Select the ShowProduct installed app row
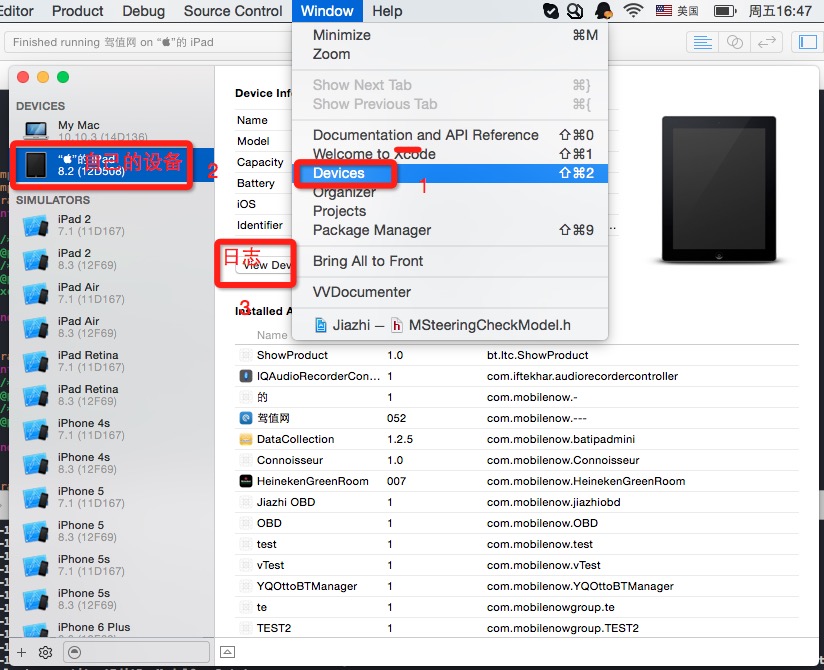 pyautogui.click(x=517, y=355)
